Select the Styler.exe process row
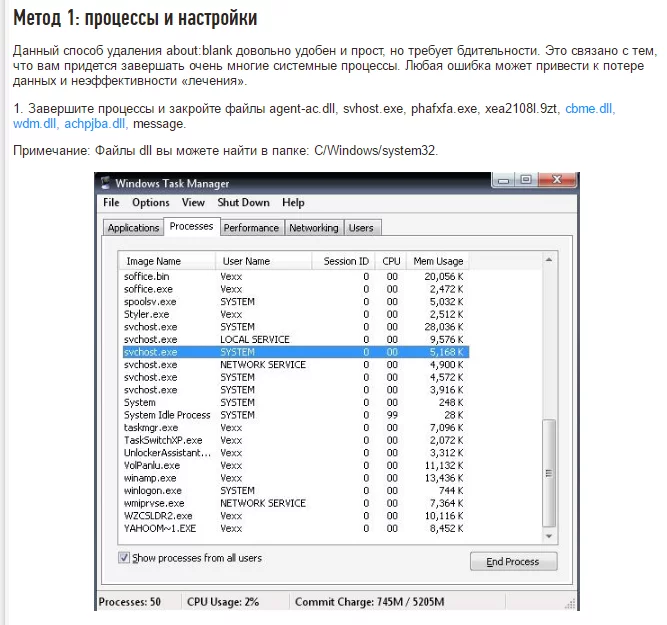Image resolution: width=667 pixels, height=625 pixels. 294,314
